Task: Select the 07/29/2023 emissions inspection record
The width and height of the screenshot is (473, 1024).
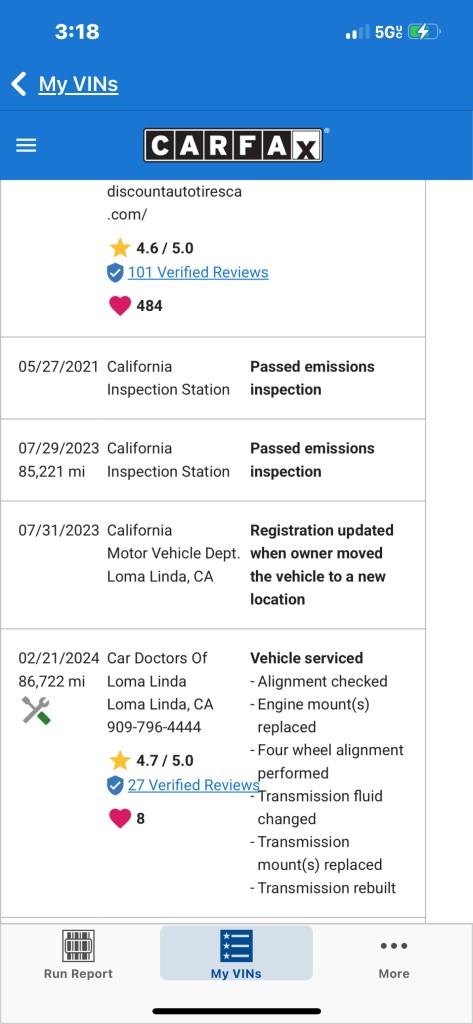Action: 212,460
